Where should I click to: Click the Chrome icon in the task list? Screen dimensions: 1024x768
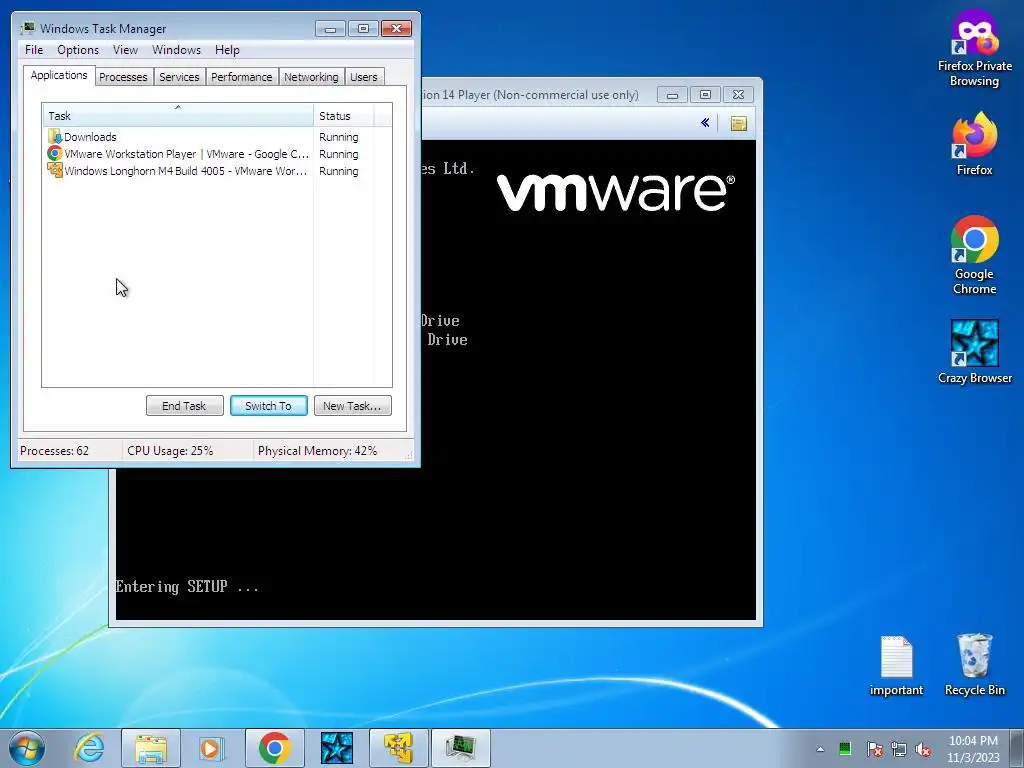pyautogui.click(x=55, y=153)
